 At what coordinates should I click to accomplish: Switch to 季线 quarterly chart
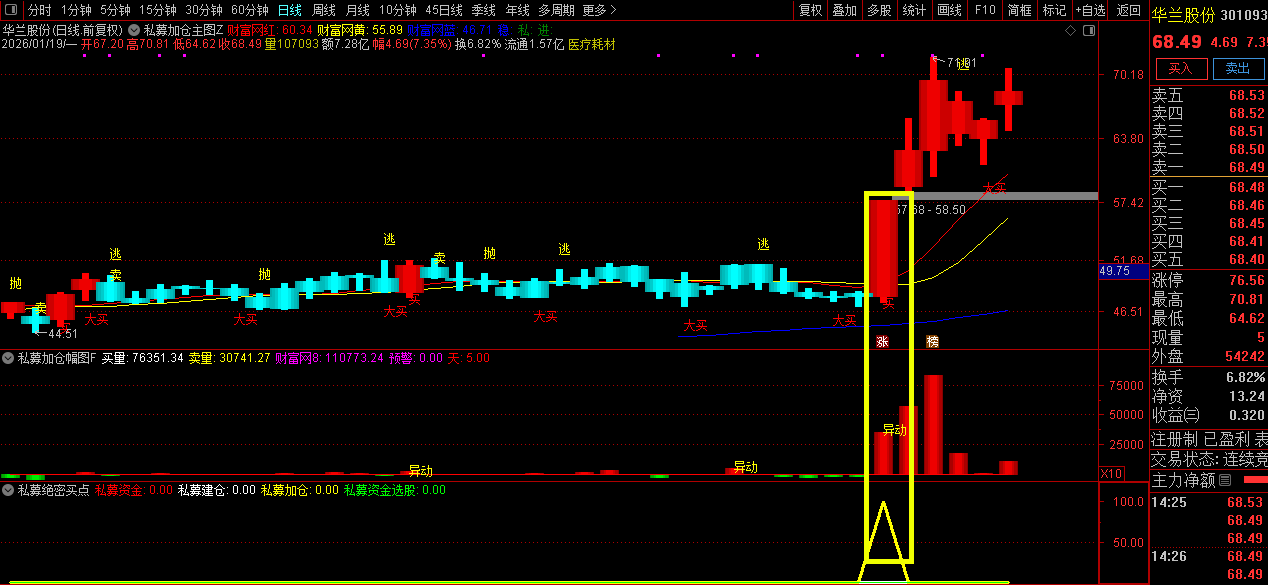point(484,10)
